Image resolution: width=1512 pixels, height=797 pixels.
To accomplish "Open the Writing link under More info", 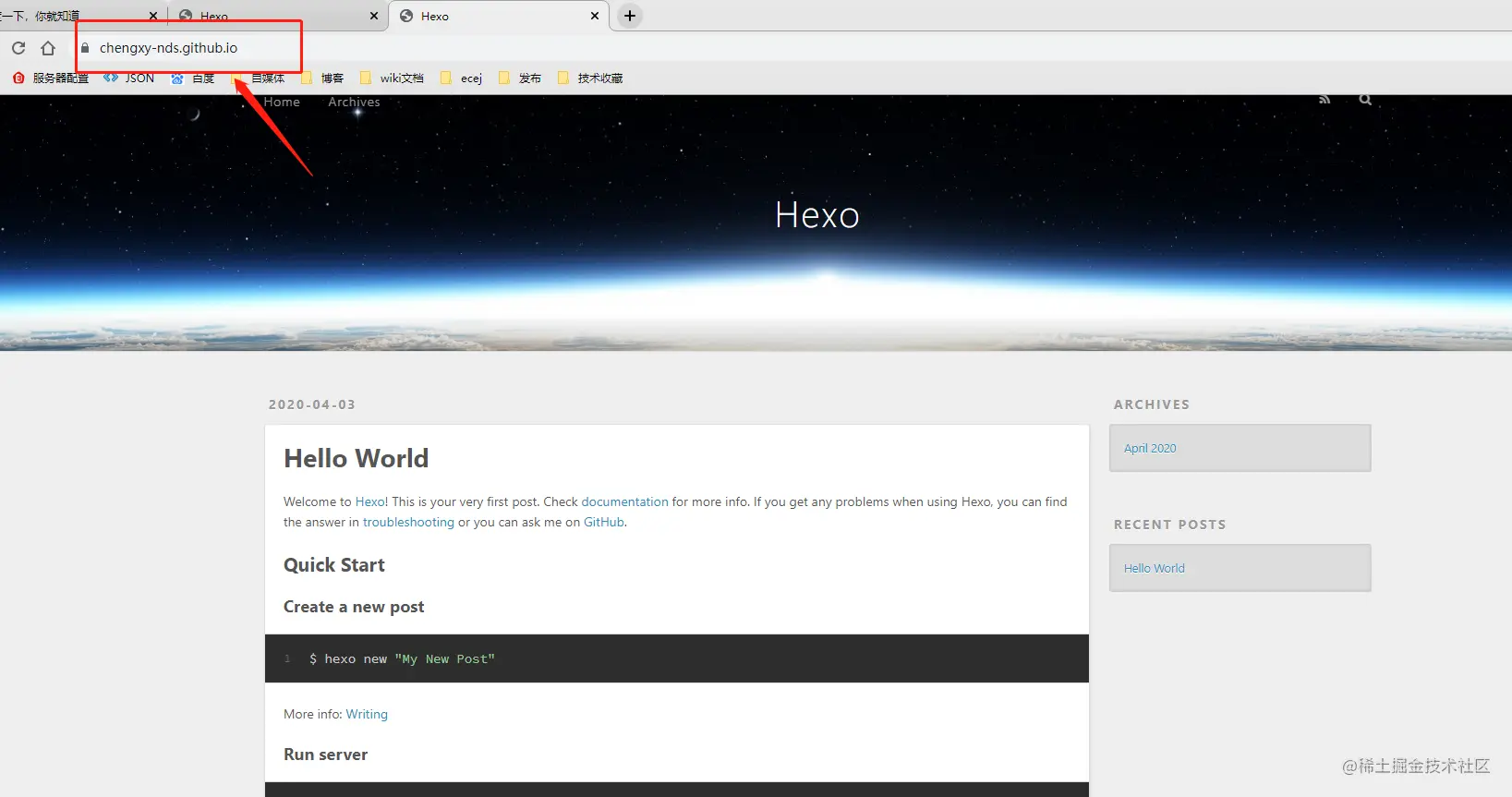I will point(367,714).
